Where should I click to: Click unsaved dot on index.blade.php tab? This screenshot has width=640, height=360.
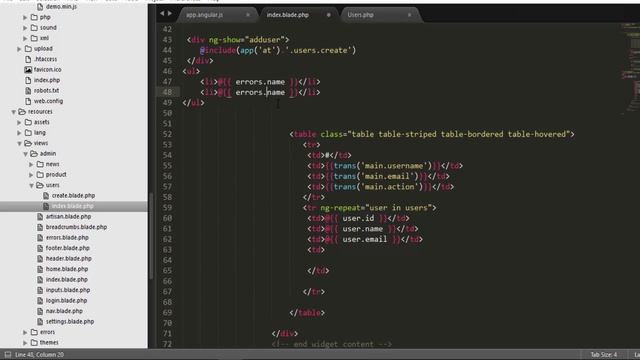[x=328, y=15]
